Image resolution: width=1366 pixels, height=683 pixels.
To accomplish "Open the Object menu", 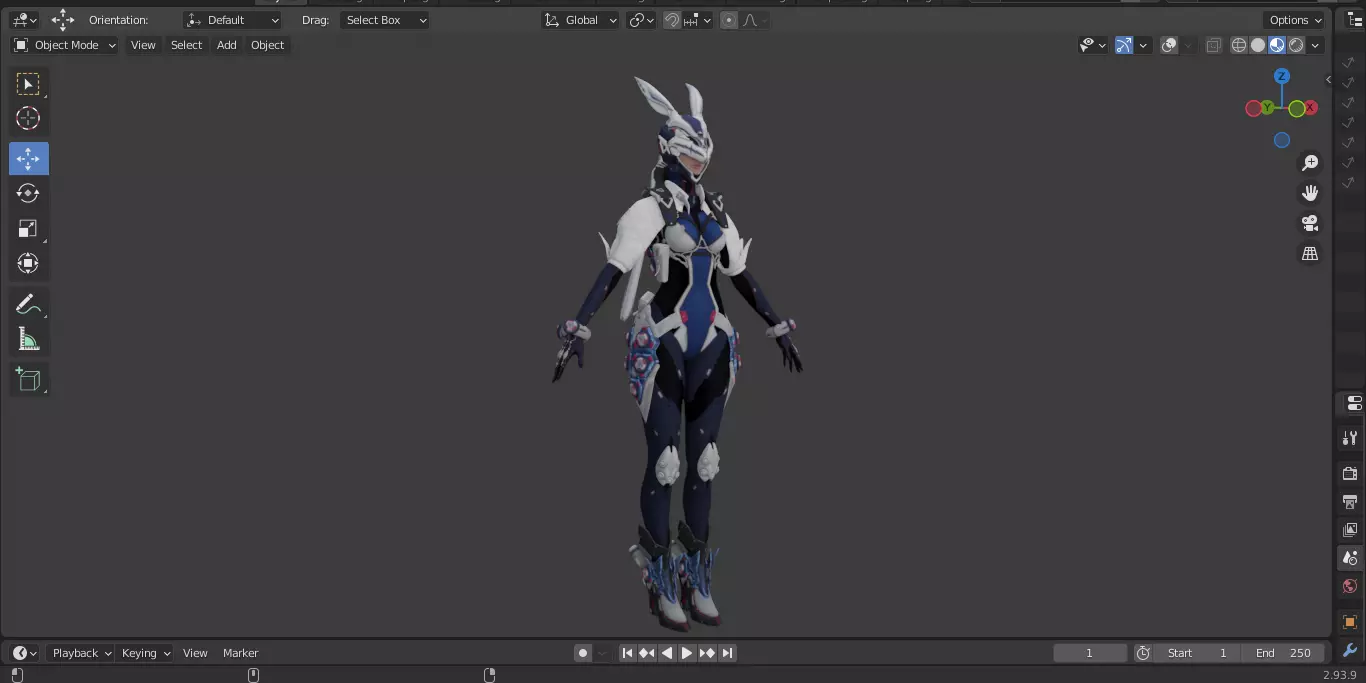I will point(267,45).
